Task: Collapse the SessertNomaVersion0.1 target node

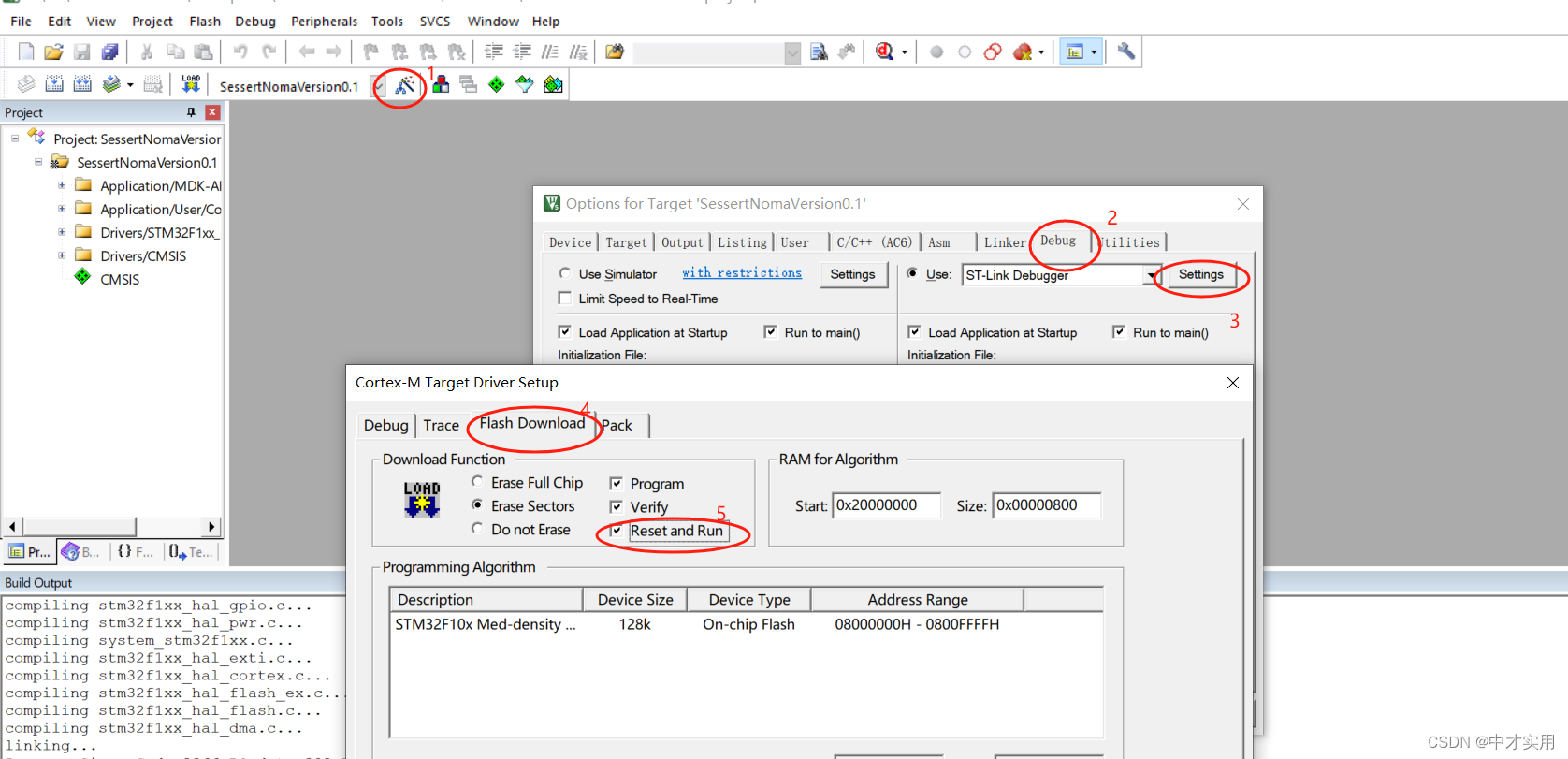Action: pyautogui.click(x=38, y=162)
